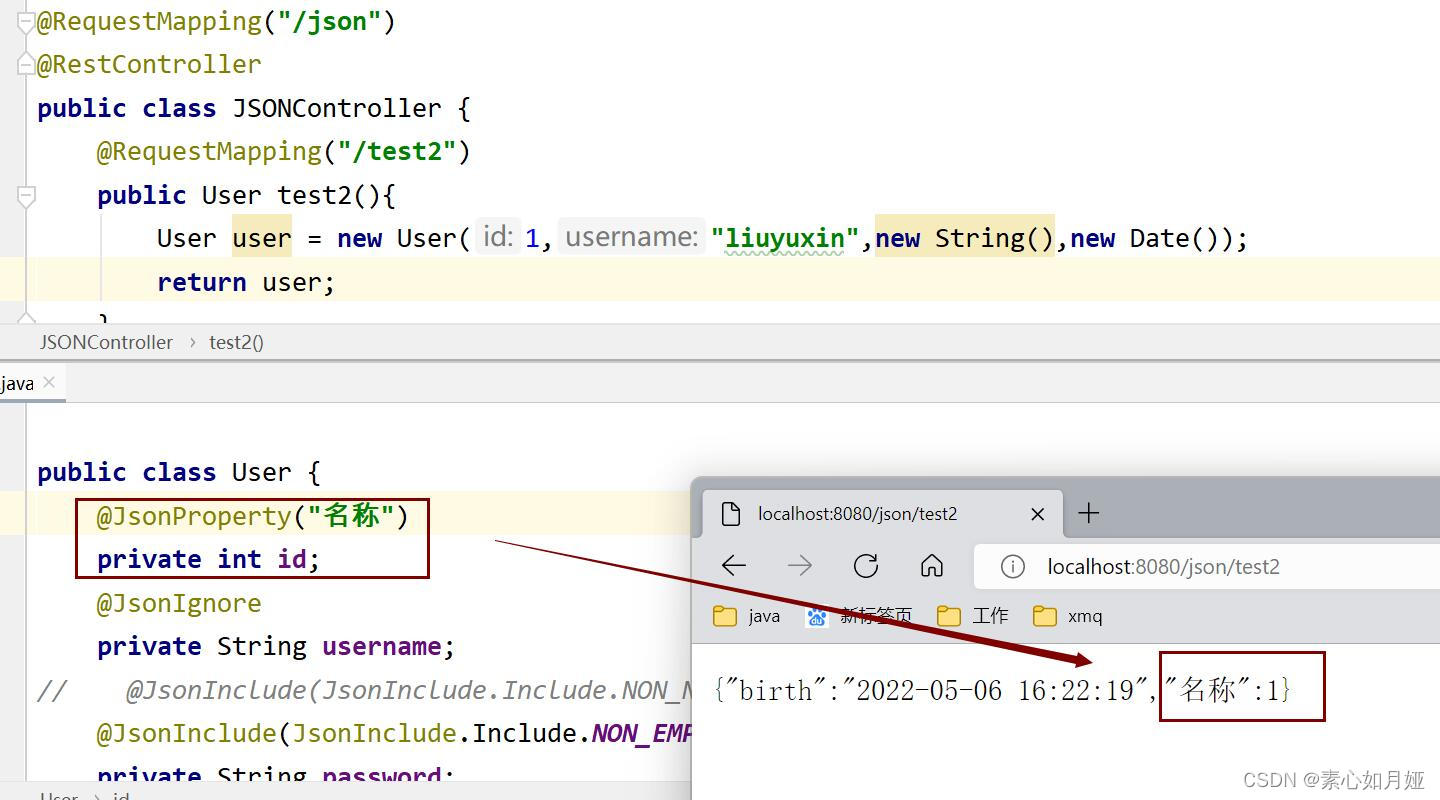Click the "/test2" mapping string
This screenshot has height=800, width=1440.
397,151
